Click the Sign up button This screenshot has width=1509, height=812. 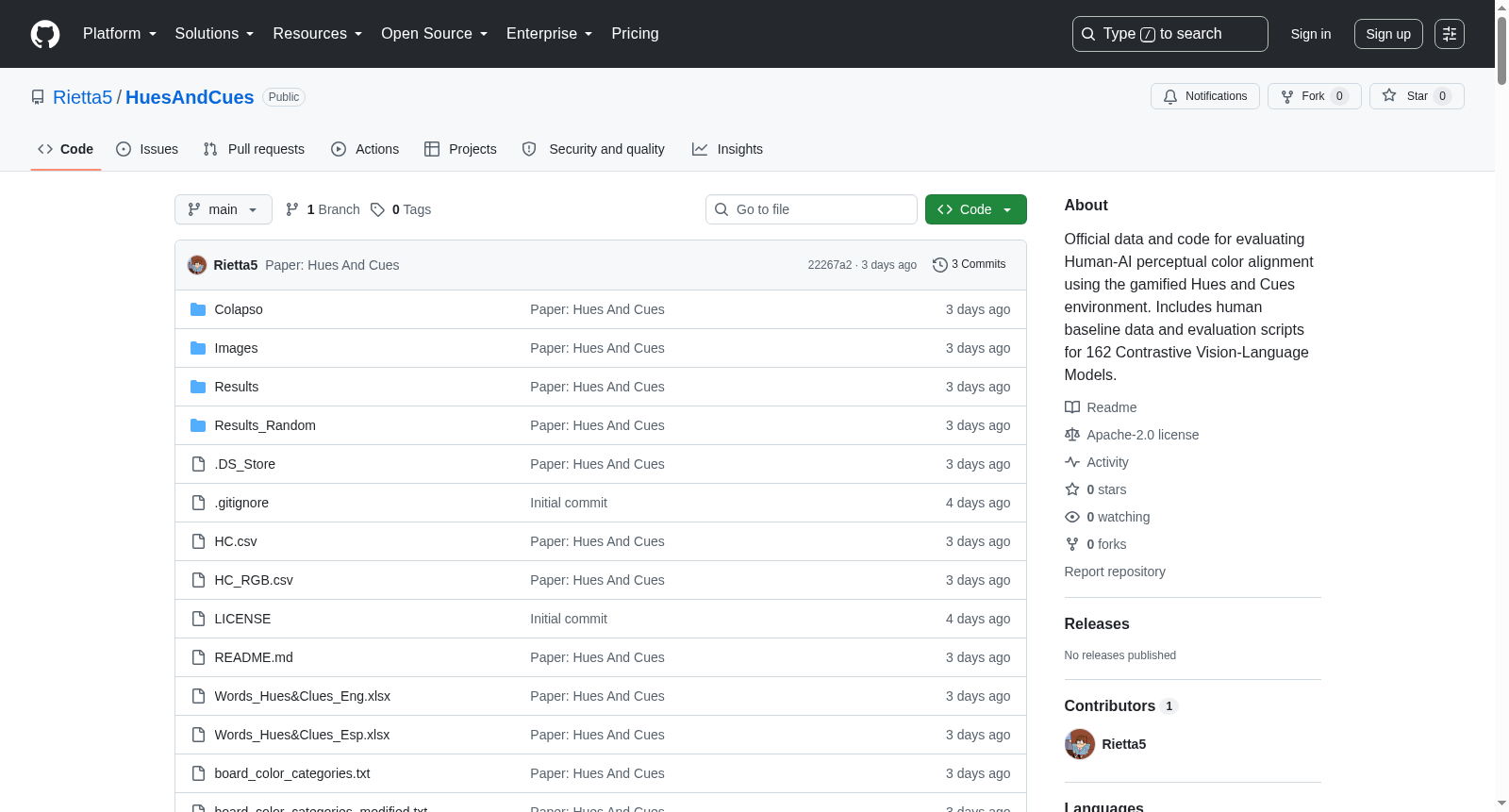[x=1388, y=34]
